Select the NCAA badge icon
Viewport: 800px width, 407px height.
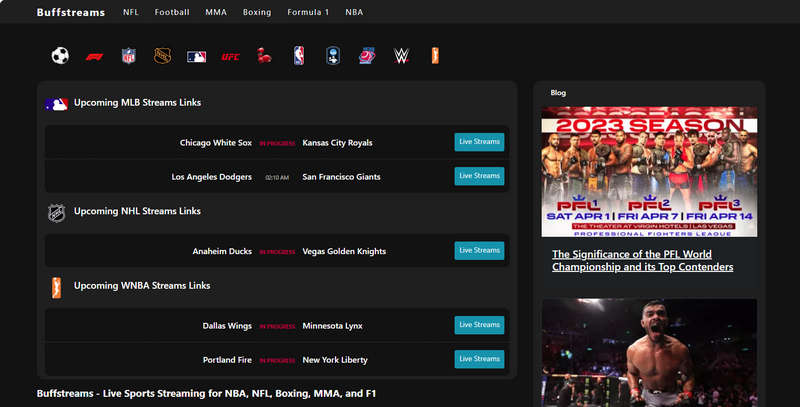click(333, 56)
